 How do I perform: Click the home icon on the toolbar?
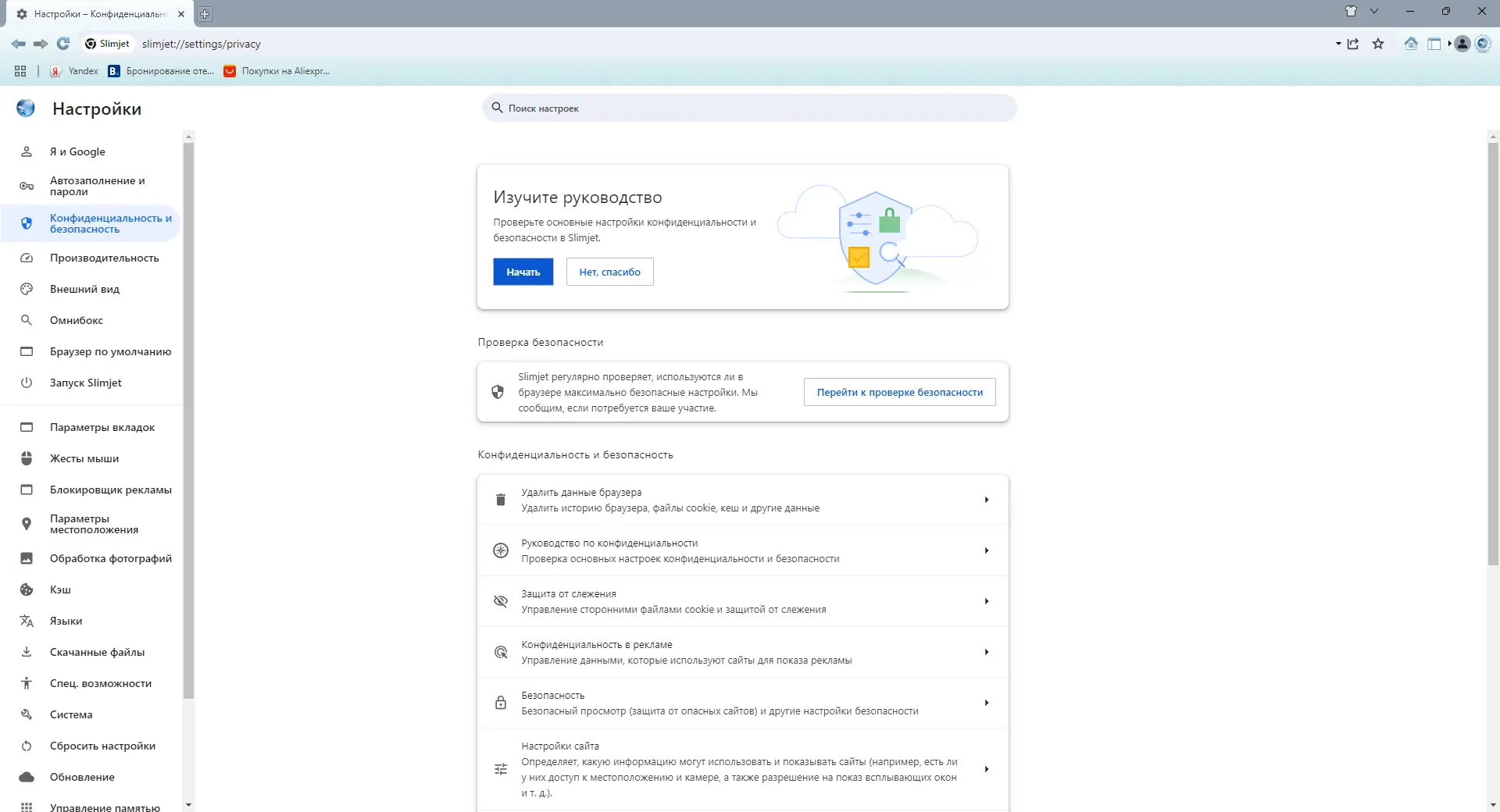(x=1411, y=44)
